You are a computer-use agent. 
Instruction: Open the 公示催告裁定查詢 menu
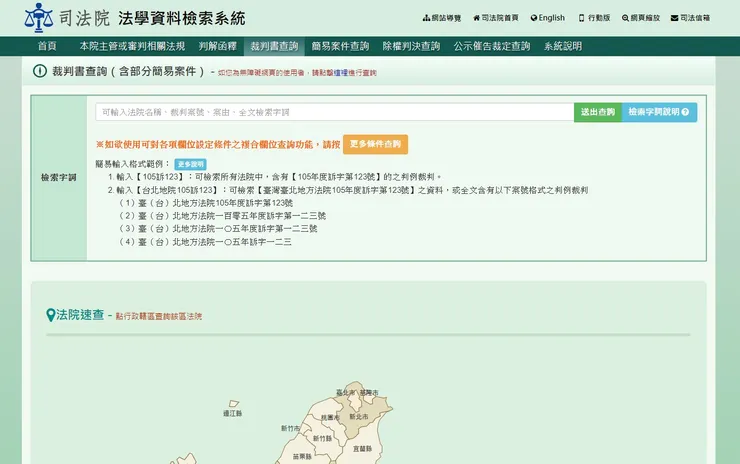coord(492,46)
